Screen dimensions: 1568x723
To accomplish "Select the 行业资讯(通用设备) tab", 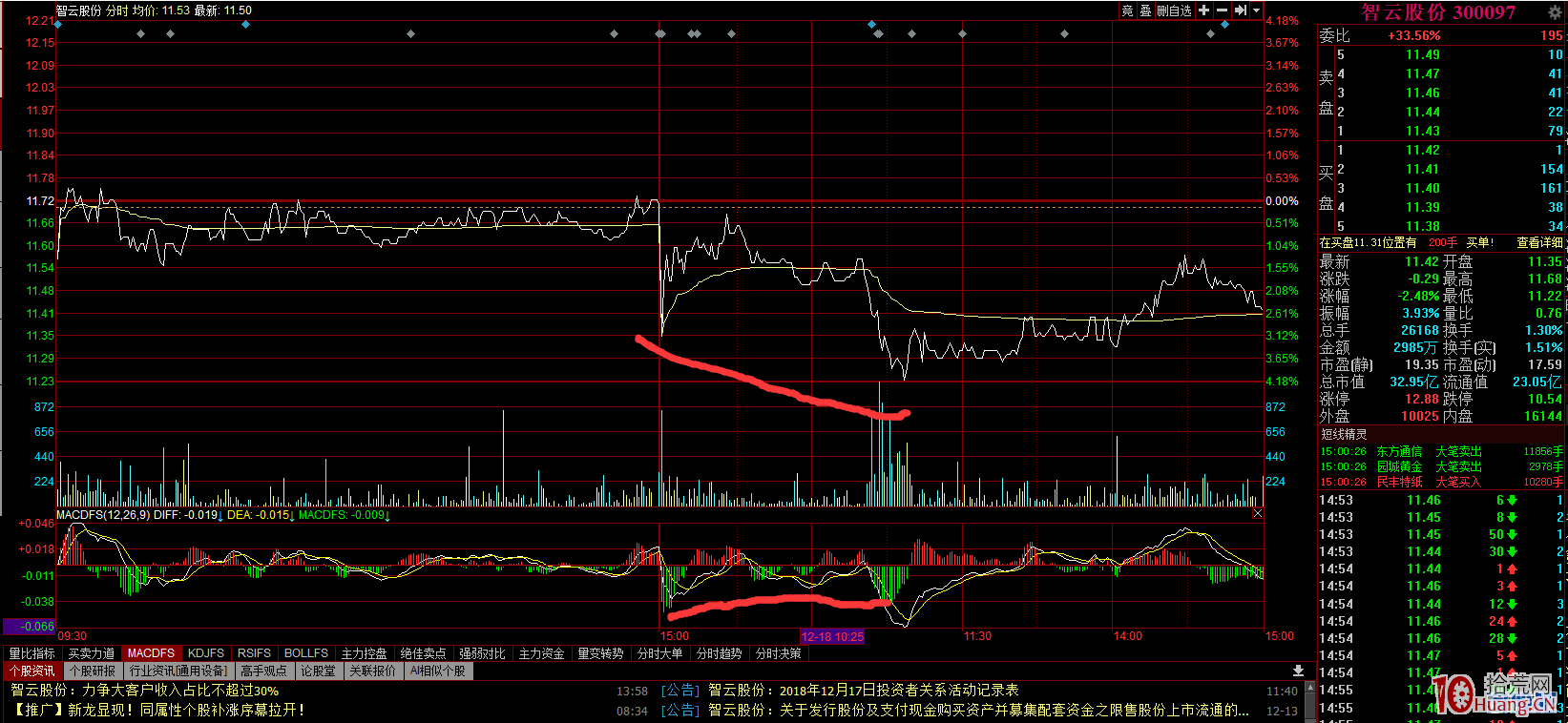I will tap(178, 671).
